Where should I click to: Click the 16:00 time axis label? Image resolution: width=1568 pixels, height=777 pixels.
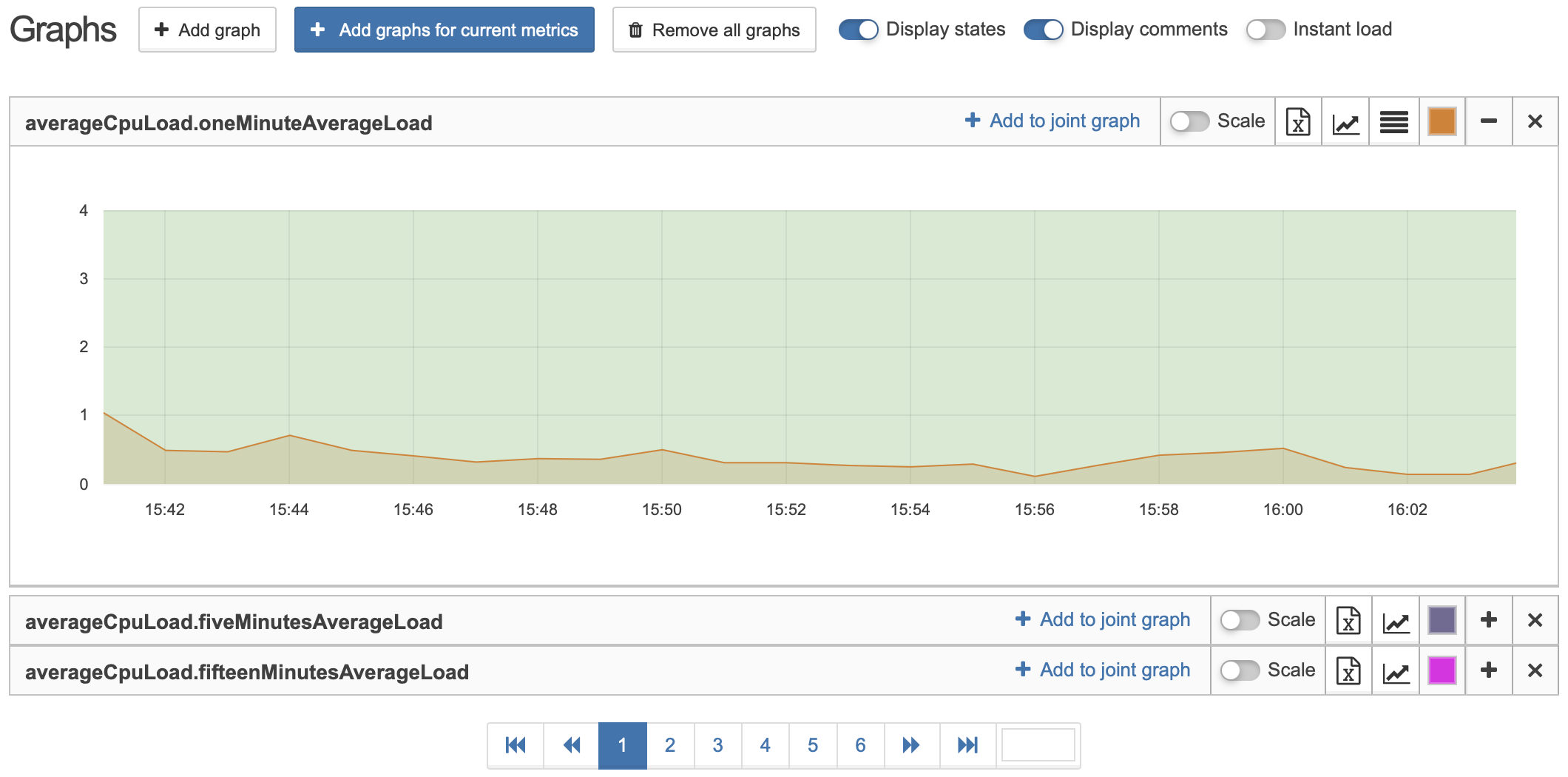pyautogui.click(x=1283, y=509)
